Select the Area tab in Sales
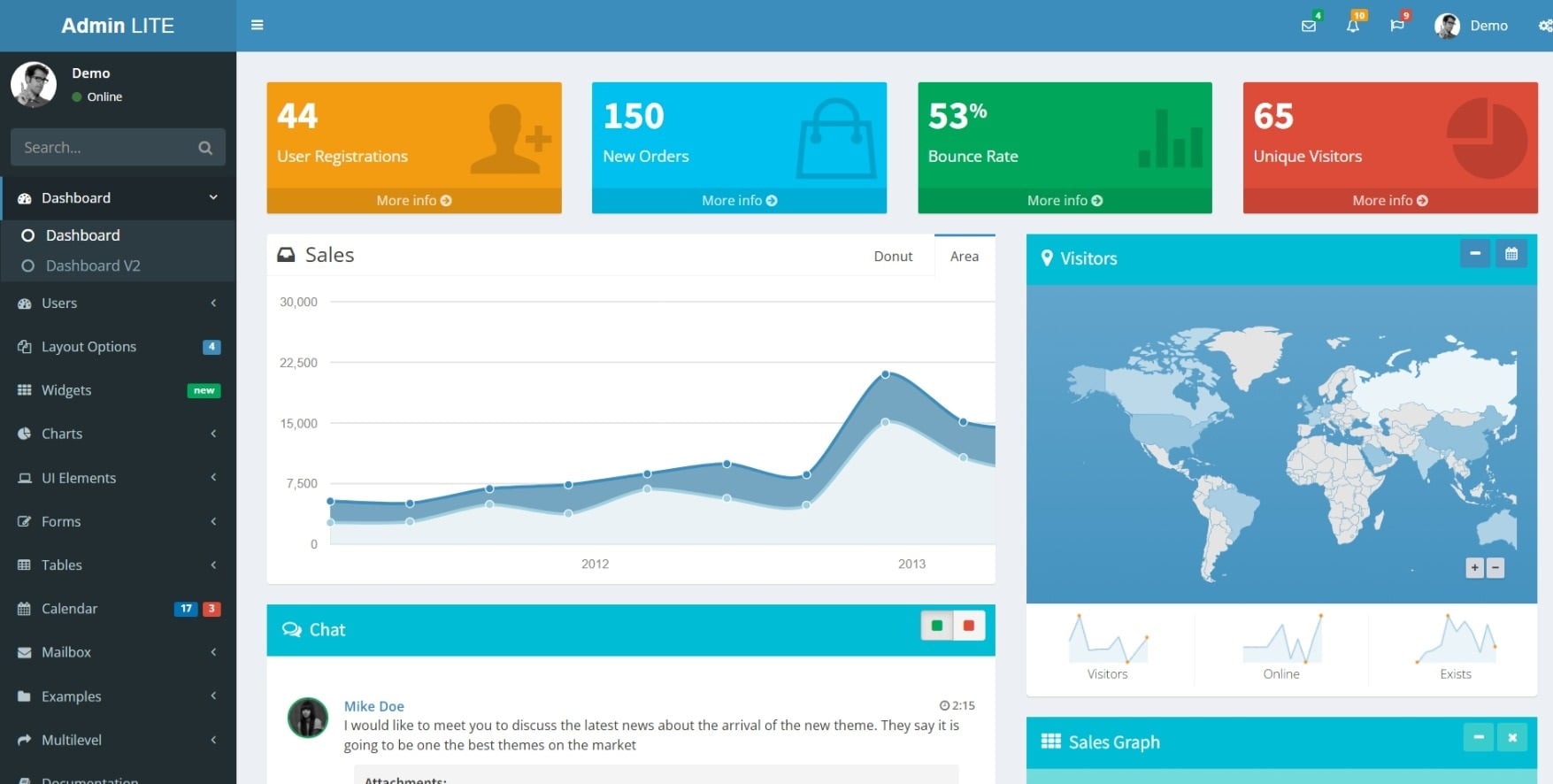 point(965,256)
